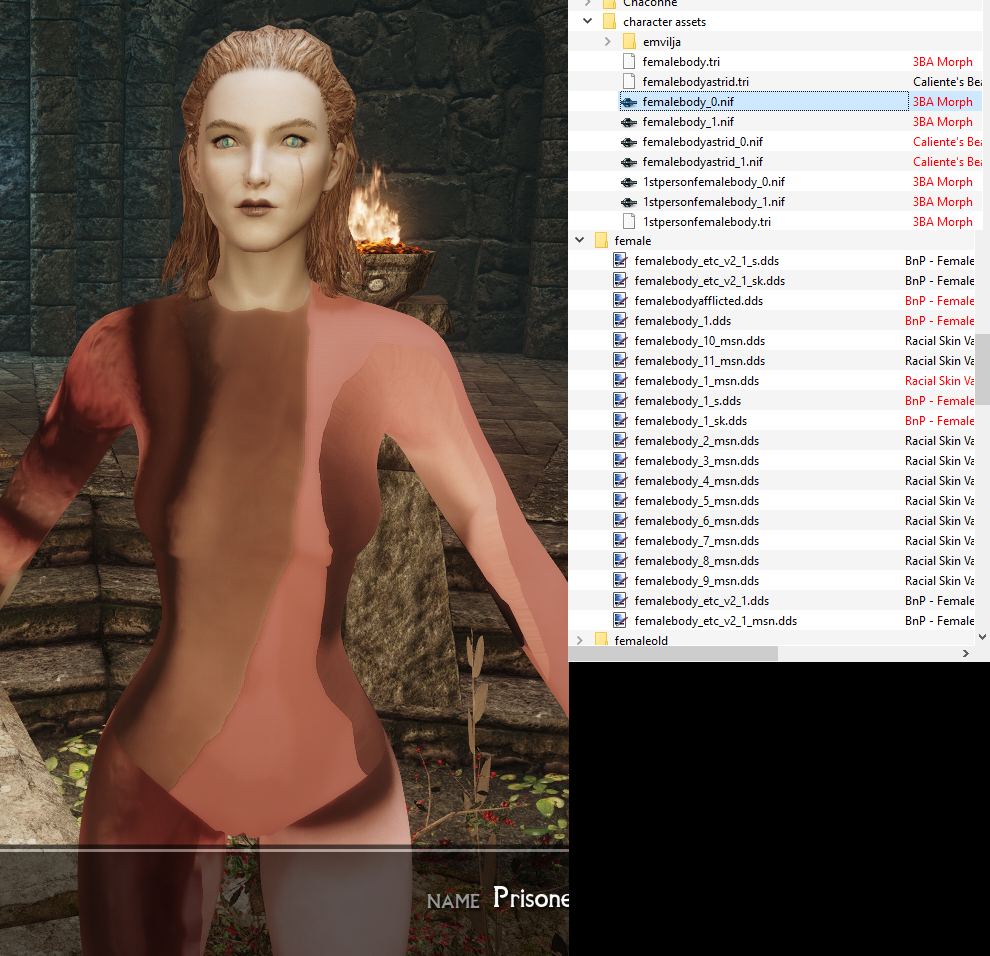The height and width of the screenshot is (956, 990).
Task: Select the femalebody_etc_v2_1.dds file name
Action: [x=701, y=600]
